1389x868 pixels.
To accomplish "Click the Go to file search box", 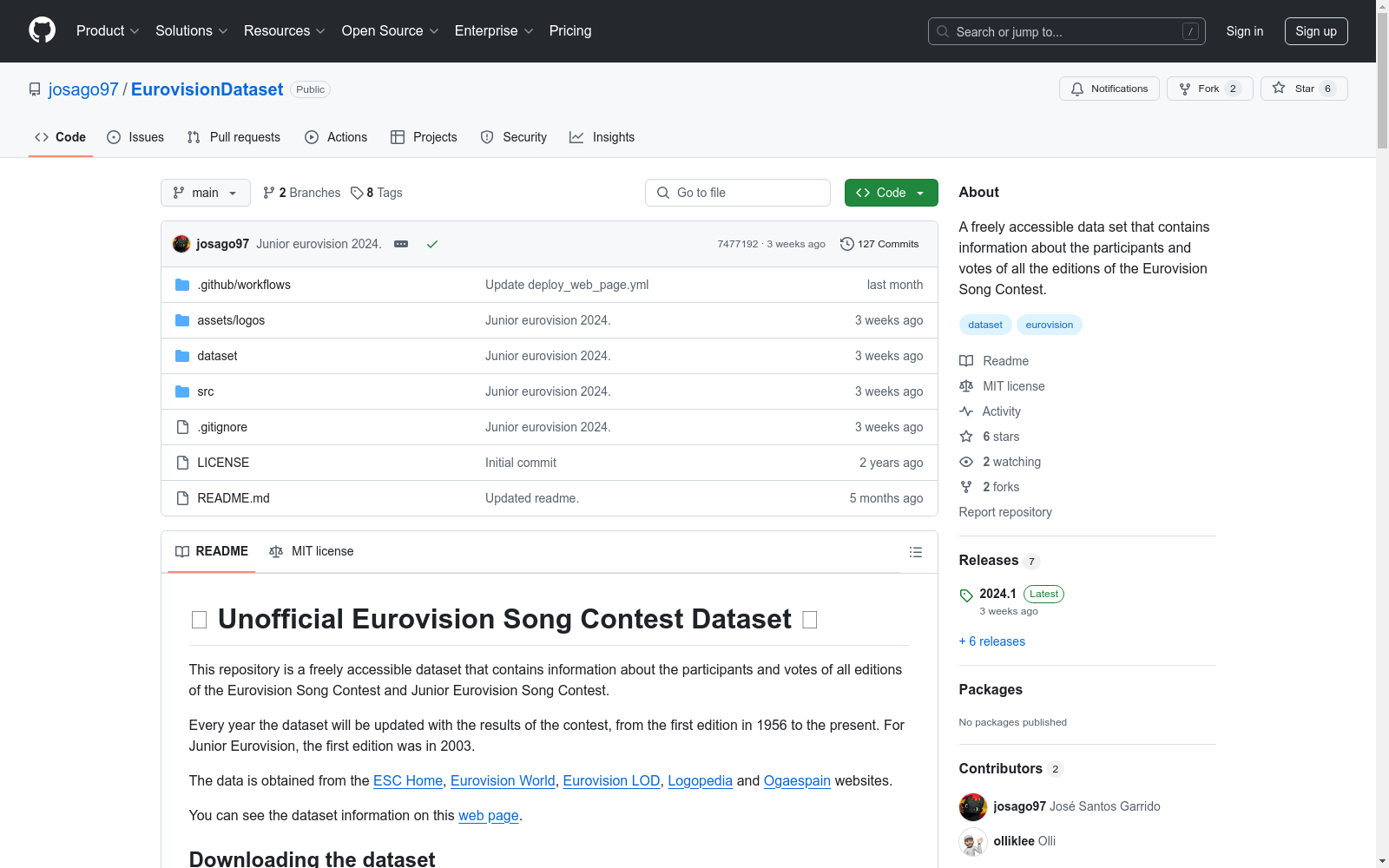I will point(737,193).
